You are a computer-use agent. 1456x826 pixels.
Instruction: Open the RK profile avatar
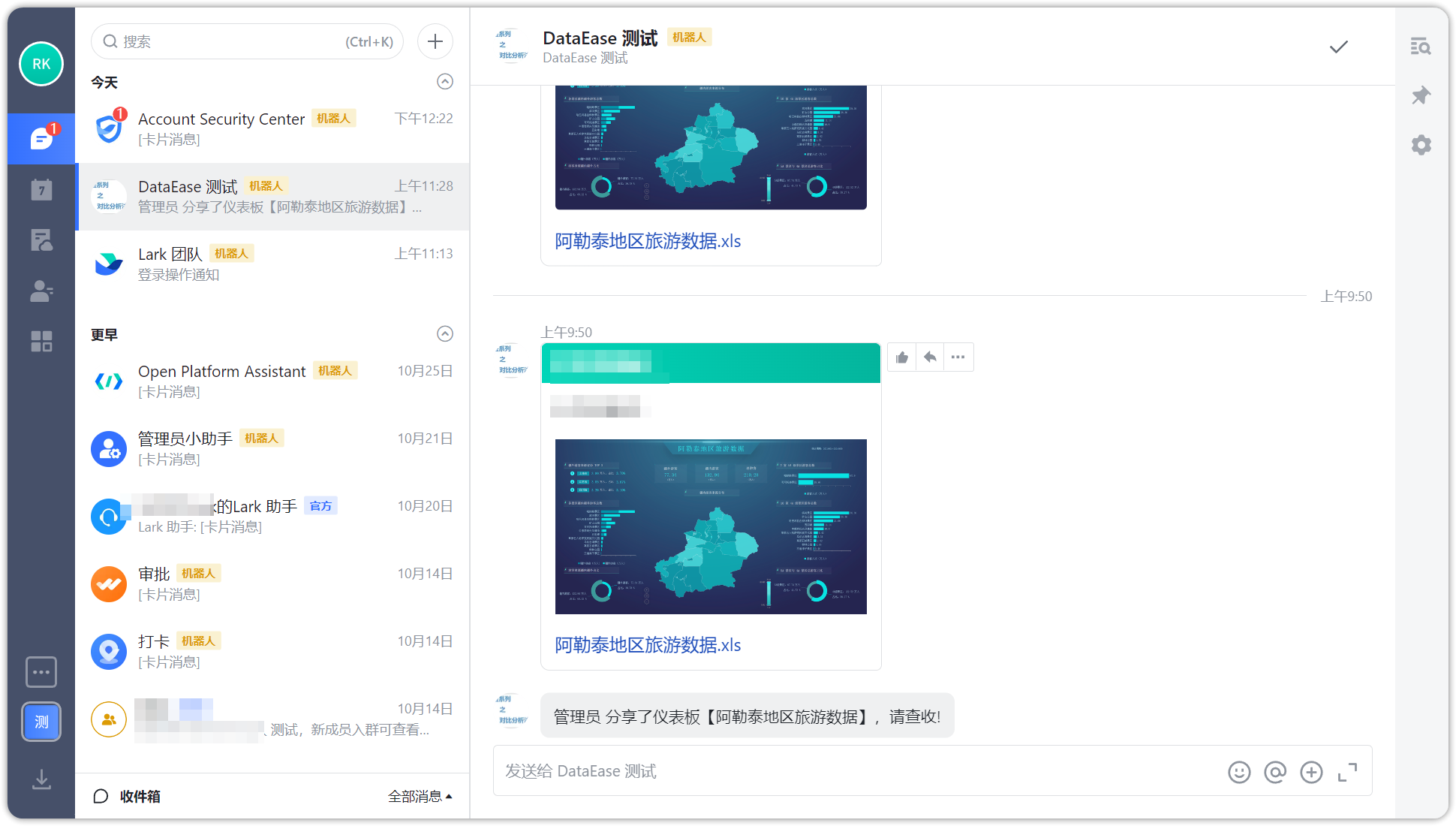pyautogui.click(x=41, y=64)
